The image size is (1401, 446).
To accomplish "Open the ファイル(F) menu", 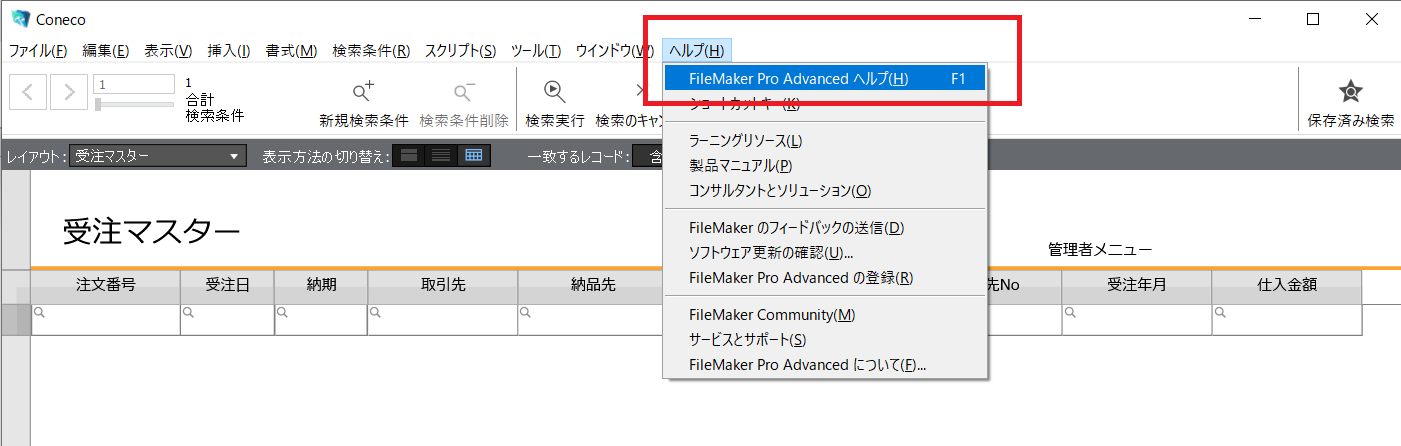I will coord(38,50).
